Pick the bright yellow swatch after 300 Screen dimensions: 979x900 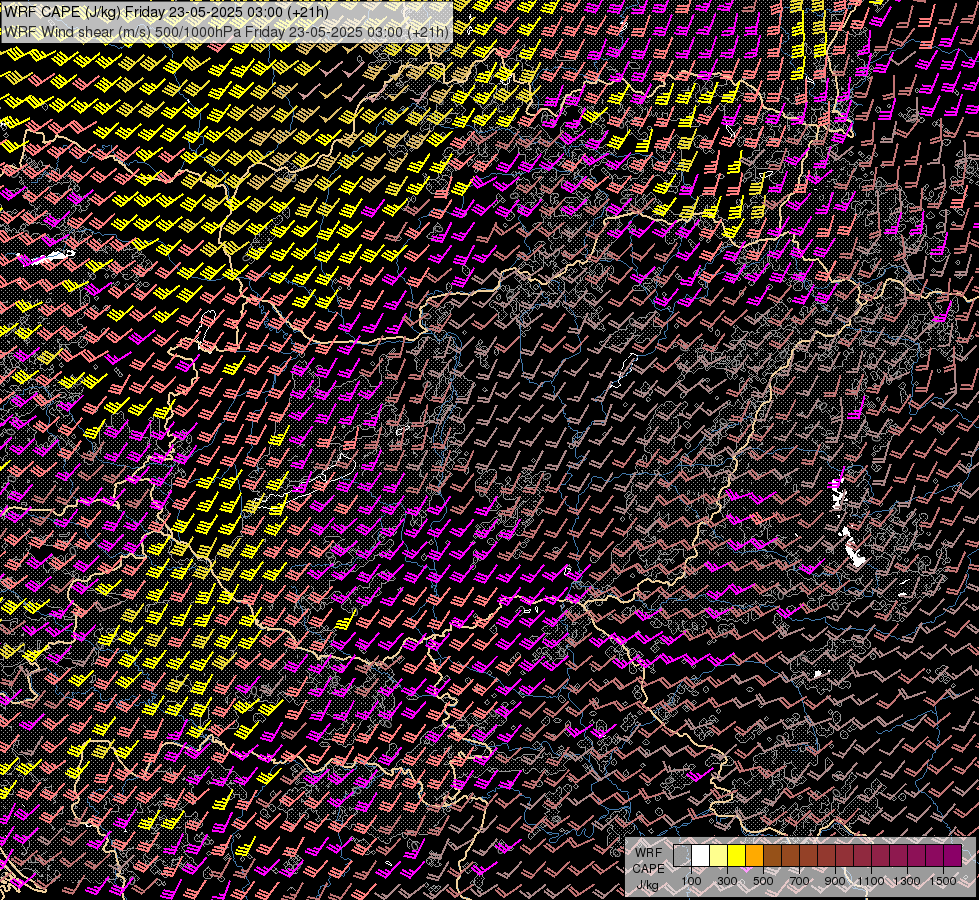tap(737, 855)
